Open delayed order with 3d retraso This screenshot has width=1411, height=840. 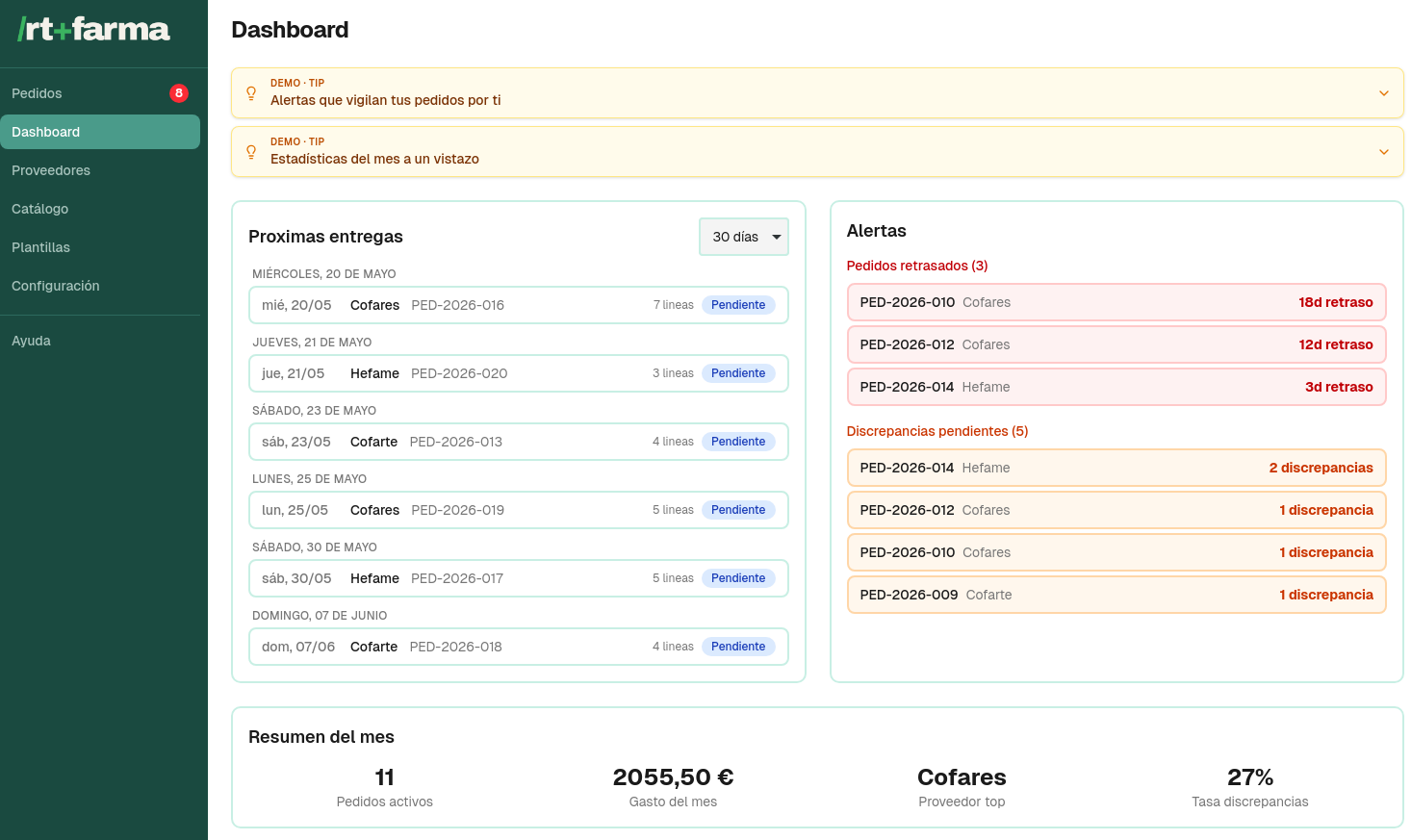pyautogui.click(x=1116, y=387)
